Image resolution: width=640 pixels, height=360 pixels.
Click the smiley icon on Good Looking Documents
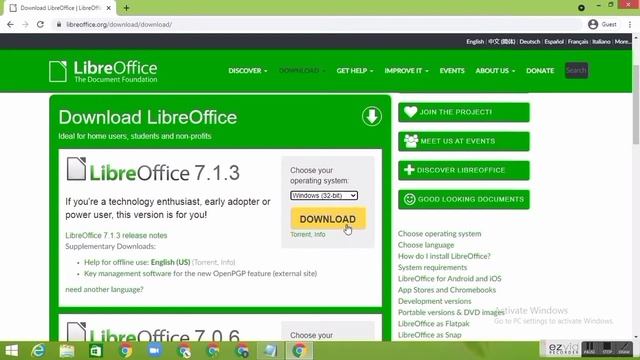[x=409, y=199]
